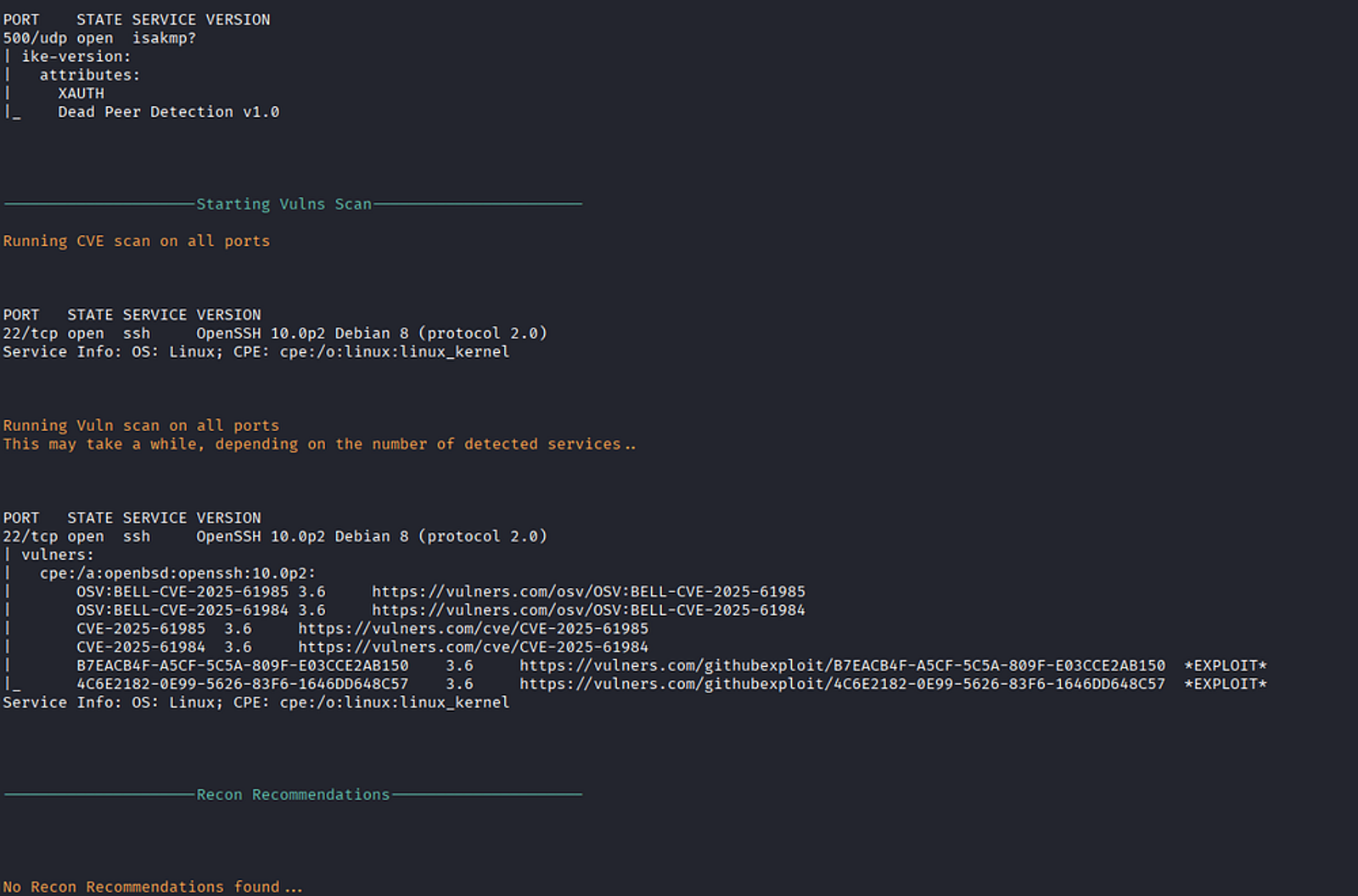Click the "This may take a while" message
This screenshot has height=896, width=1358.
coord(319,445)
